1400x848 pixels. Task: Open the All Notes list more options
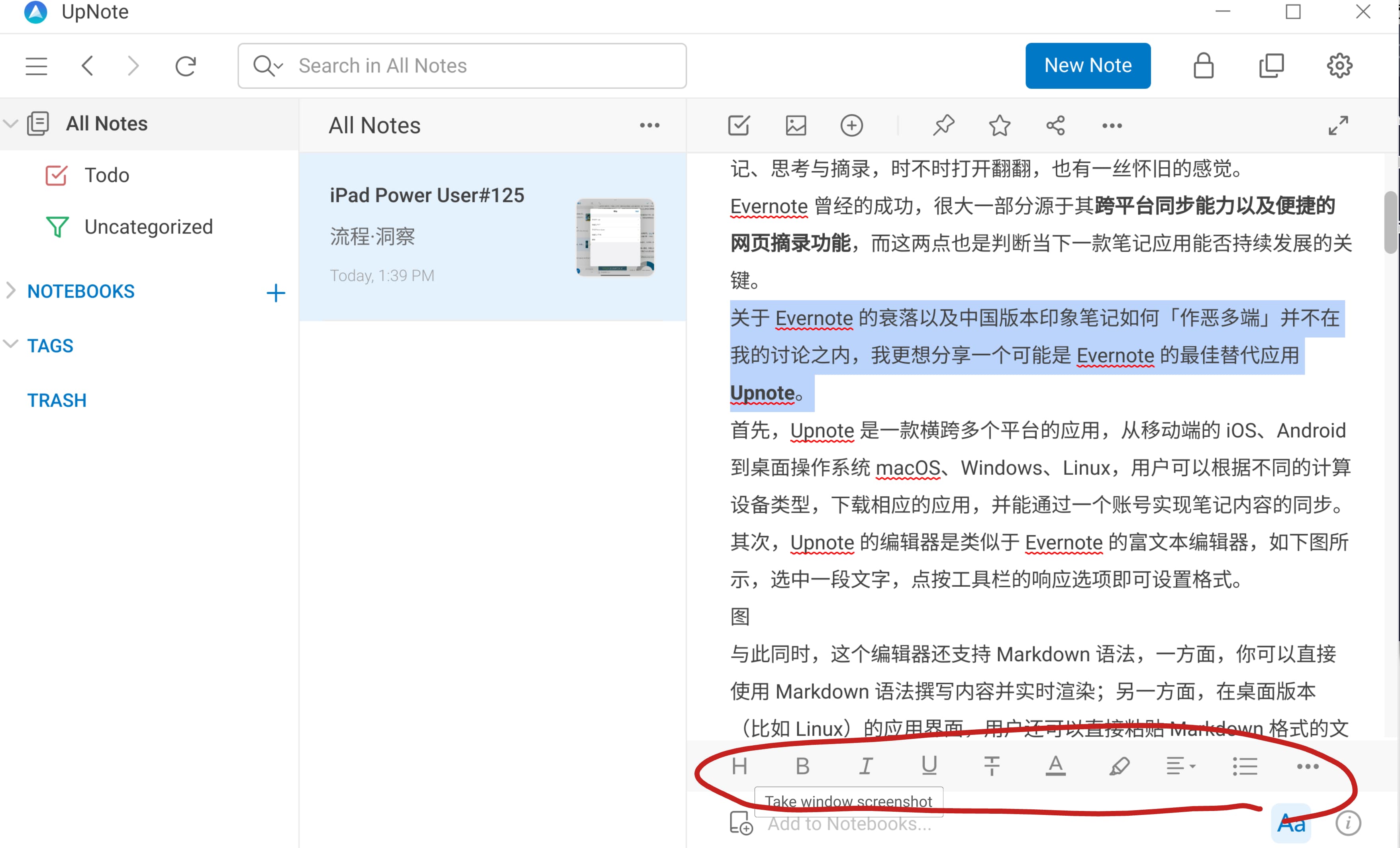(x=649, y=125)
